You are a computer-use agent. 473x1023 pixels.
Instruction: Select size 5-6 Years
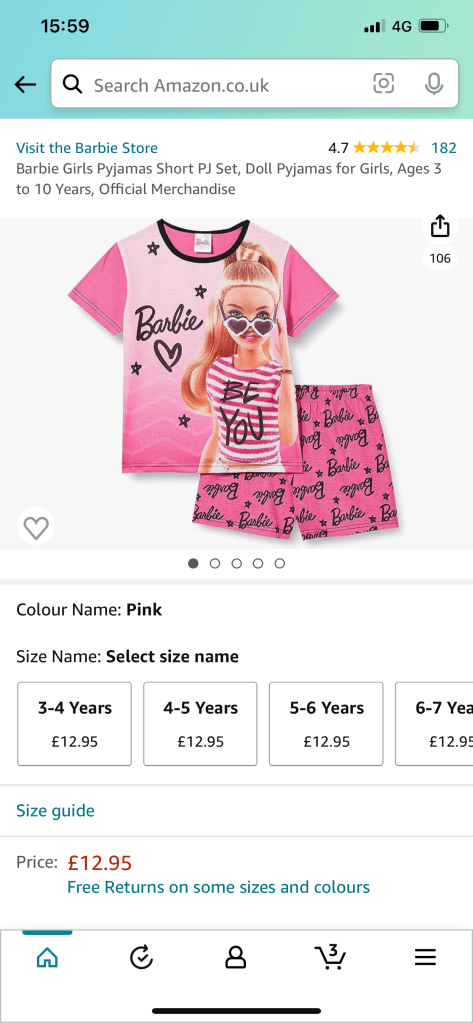tap(326, 724)
